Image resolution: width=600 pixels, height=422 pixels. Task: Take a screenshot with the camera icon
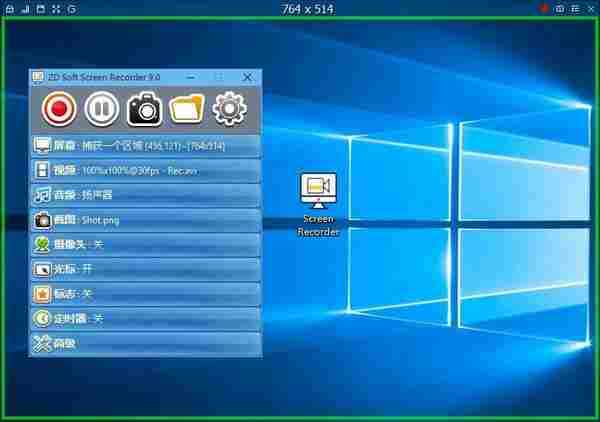[x=144, y=107]
